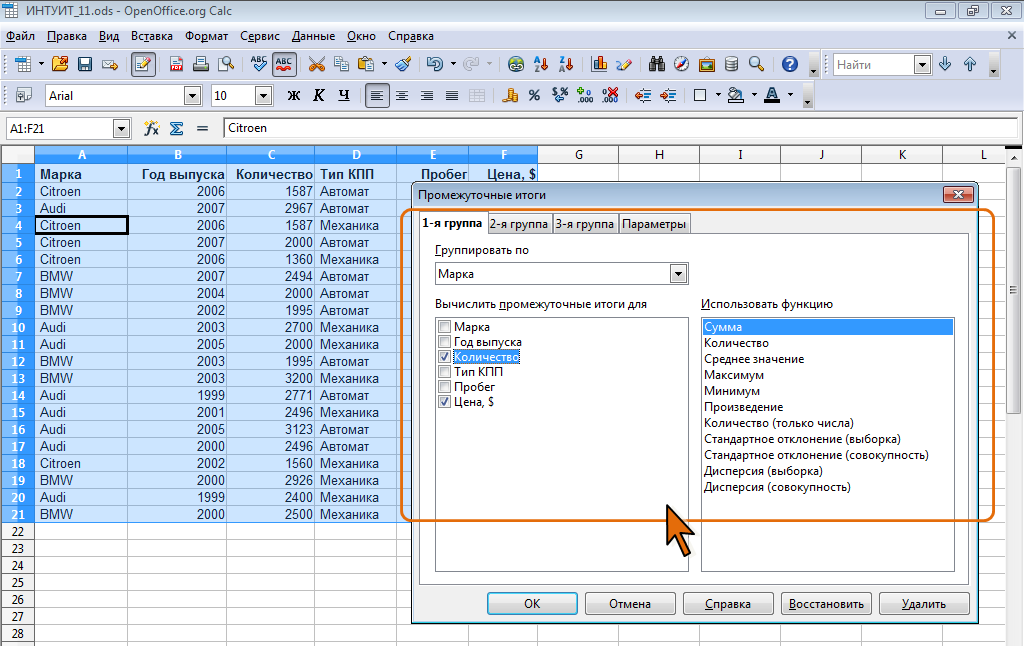Viewport: 1024px width, 646px height.
Task: Enable the Тип КПП checkbox
Action: pyautogui.click(x=445, y=372)
